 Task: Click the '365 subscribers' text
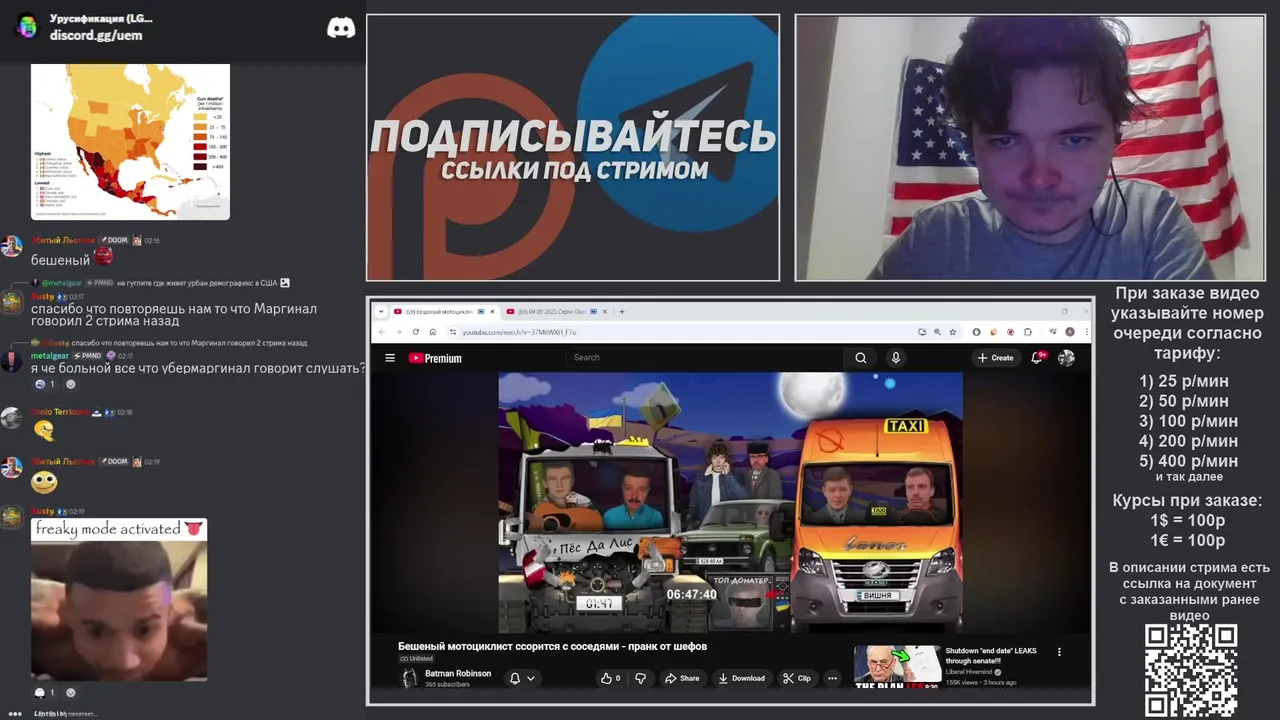tap(447, 684)
